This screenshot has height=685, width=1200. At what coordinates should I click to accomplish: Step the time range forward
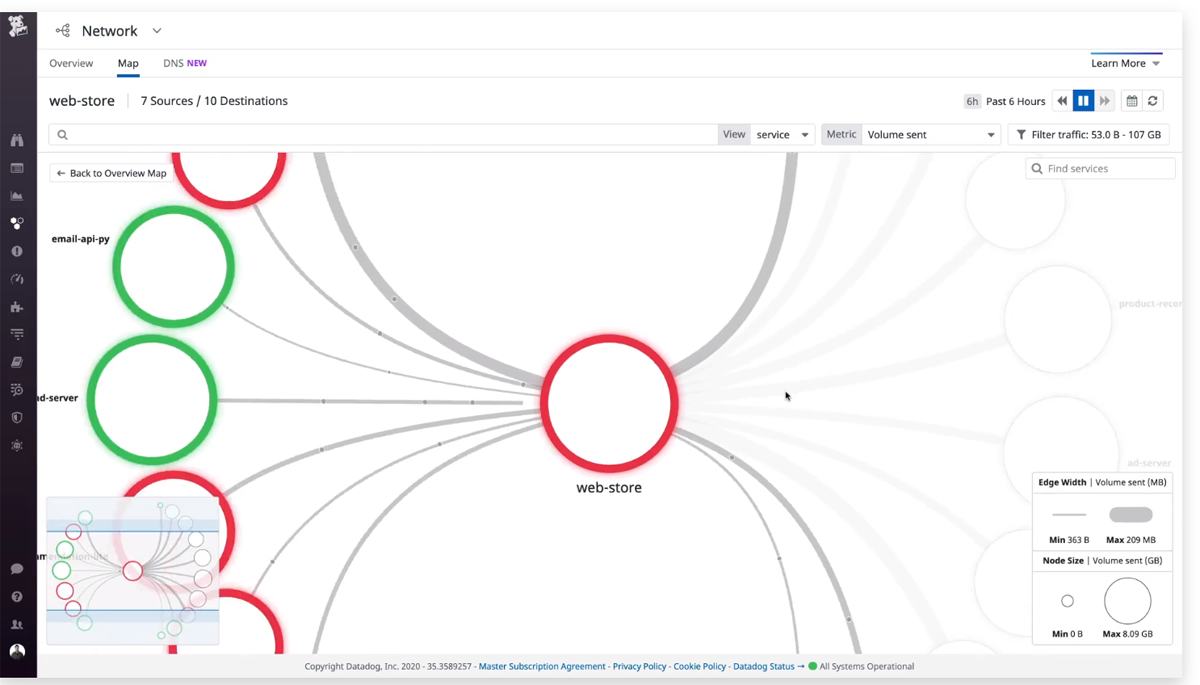tap(1105, 101)
